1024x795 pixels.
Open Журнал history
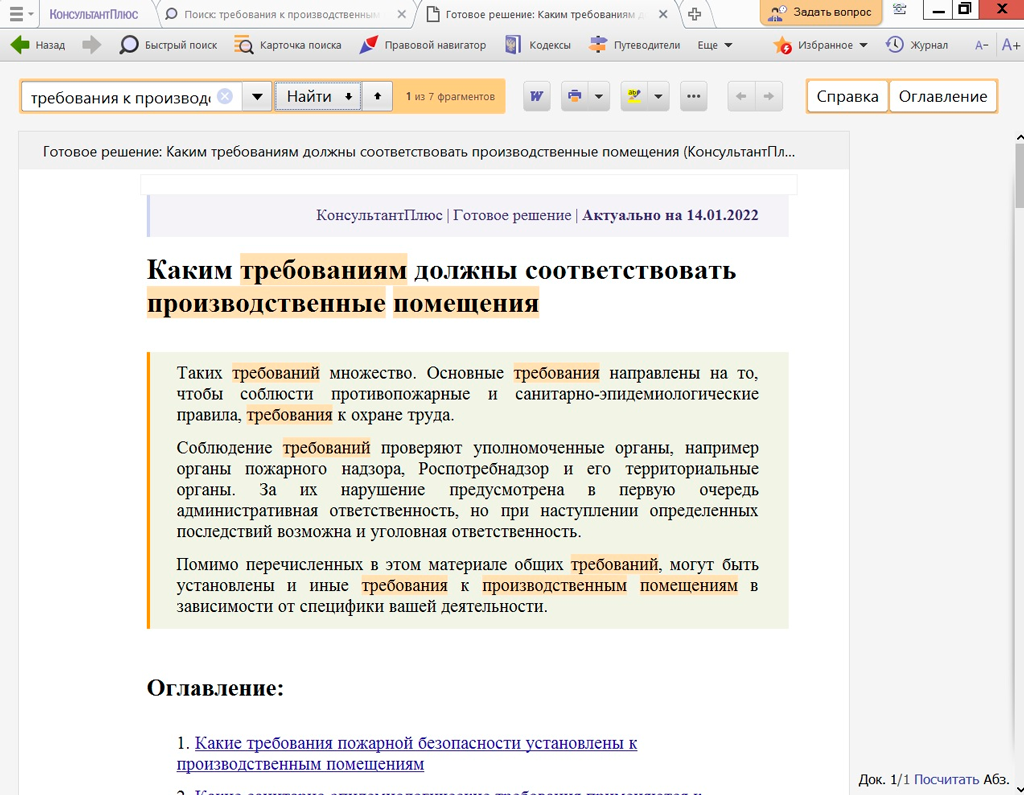(917, 44)
